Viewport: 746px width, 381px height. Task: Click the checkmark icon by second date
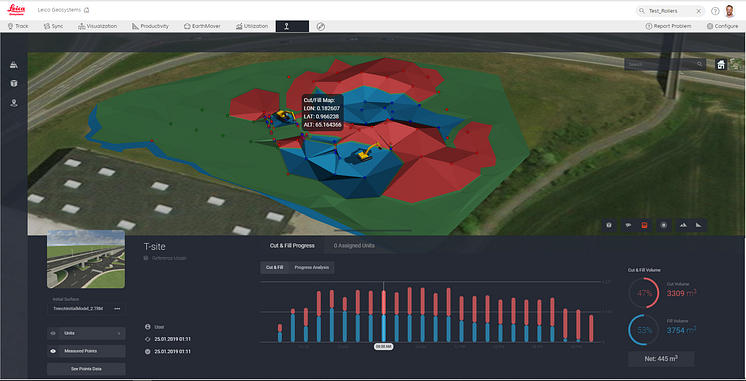point(147,352)
